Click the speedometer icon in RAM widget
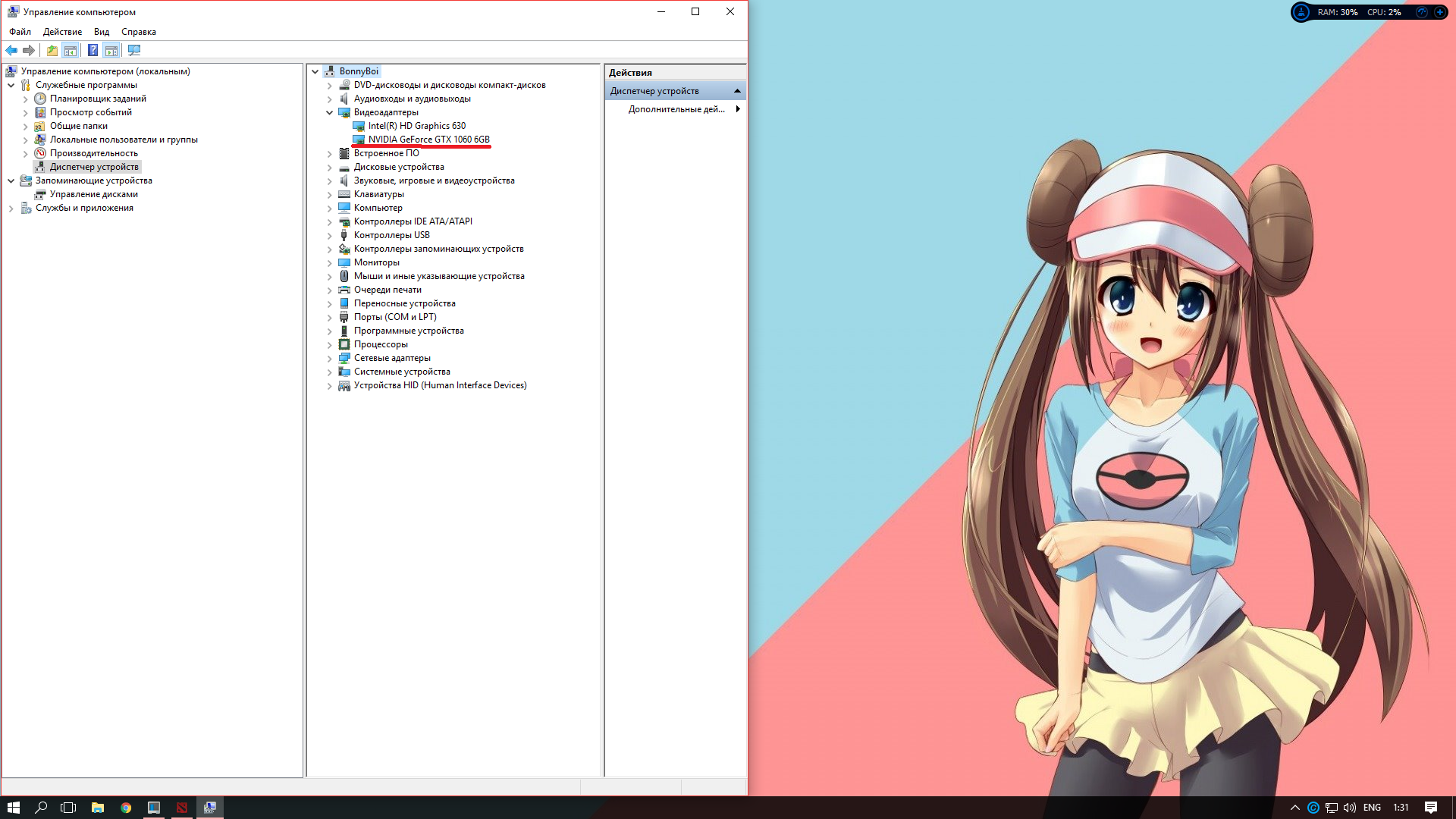Image resolution: width=1456 pixels, height=819 pixels. (x=1422, y=12)
